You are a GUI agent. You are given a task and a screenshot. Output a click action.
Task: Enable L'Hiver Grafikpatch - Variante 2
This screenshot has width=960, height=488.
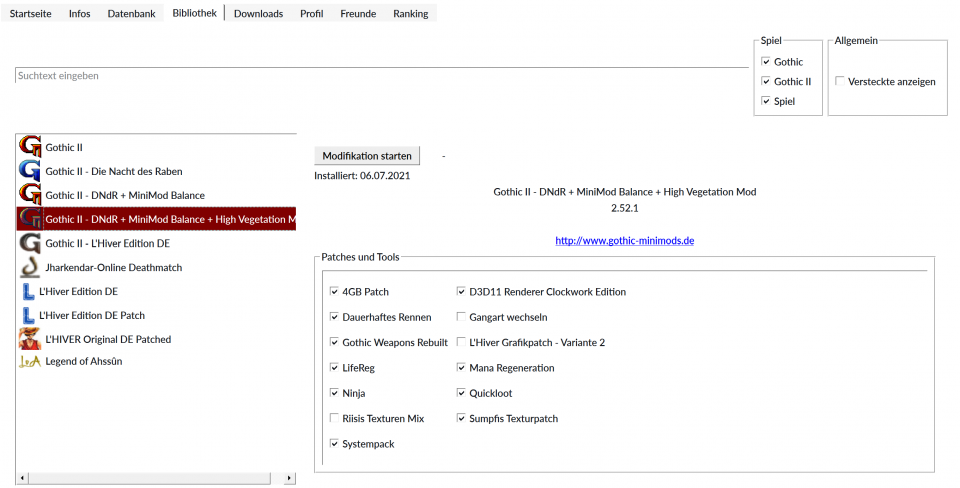pyautogui.click(x=461, y=342)
